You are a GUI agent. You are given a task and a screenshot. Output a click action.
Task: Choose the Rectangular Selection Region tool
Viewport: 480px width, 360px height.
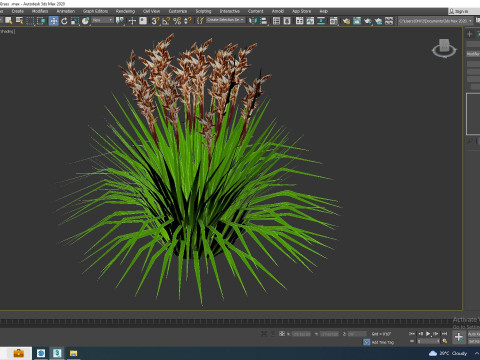(x=30, y=21)
